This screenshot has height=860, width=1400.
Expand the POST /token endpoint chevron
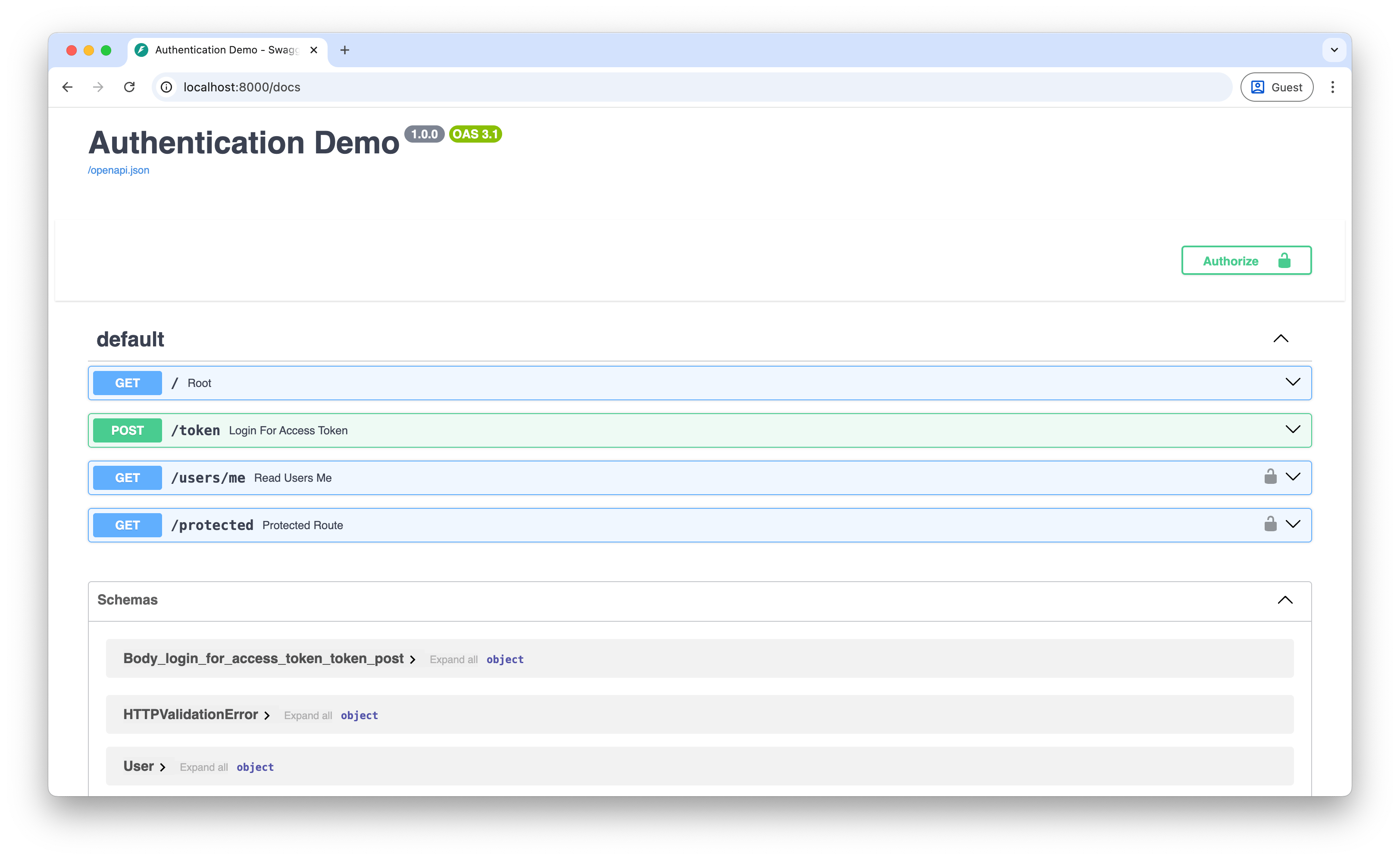[x=1293, y=430]
